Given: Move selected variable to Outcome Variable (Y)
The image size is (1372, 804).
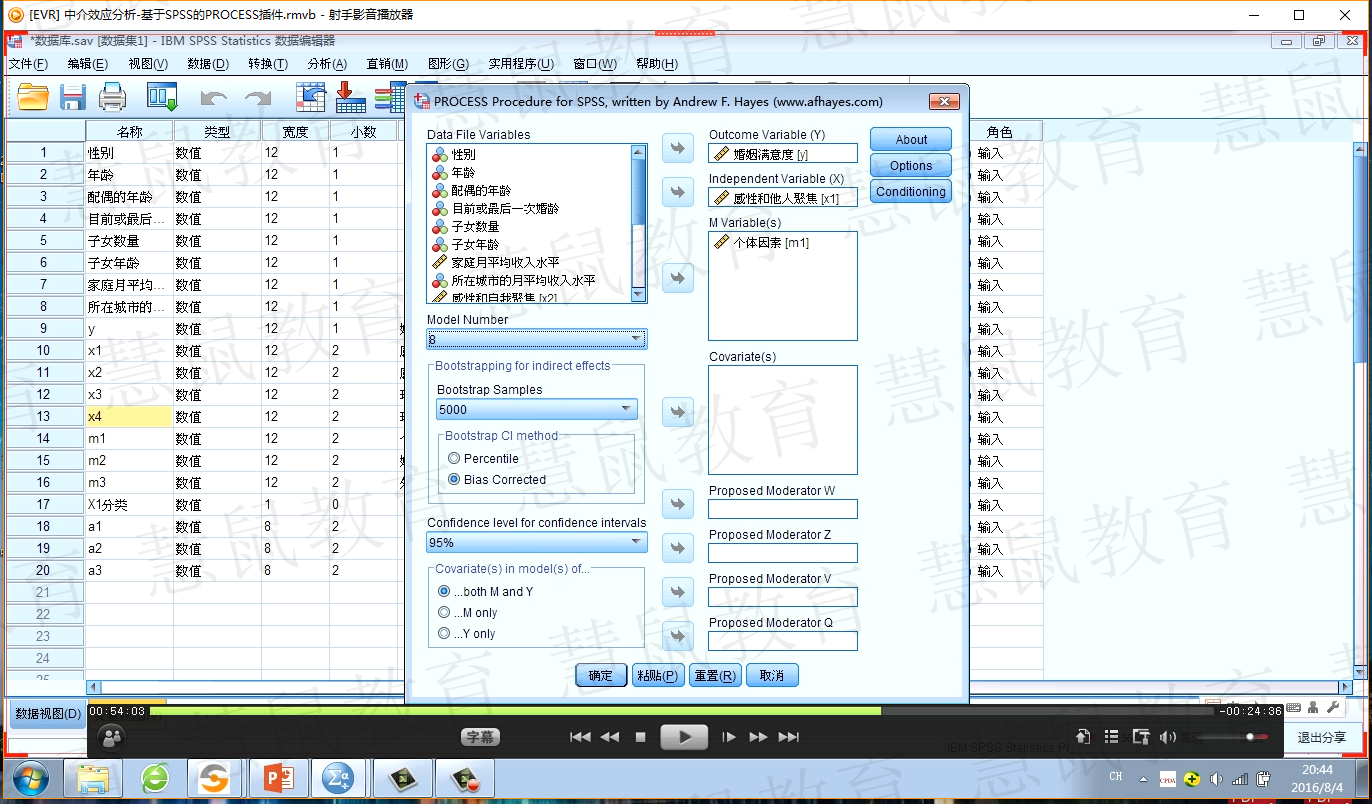Looking at the screenshot, I should click(678, 148).
